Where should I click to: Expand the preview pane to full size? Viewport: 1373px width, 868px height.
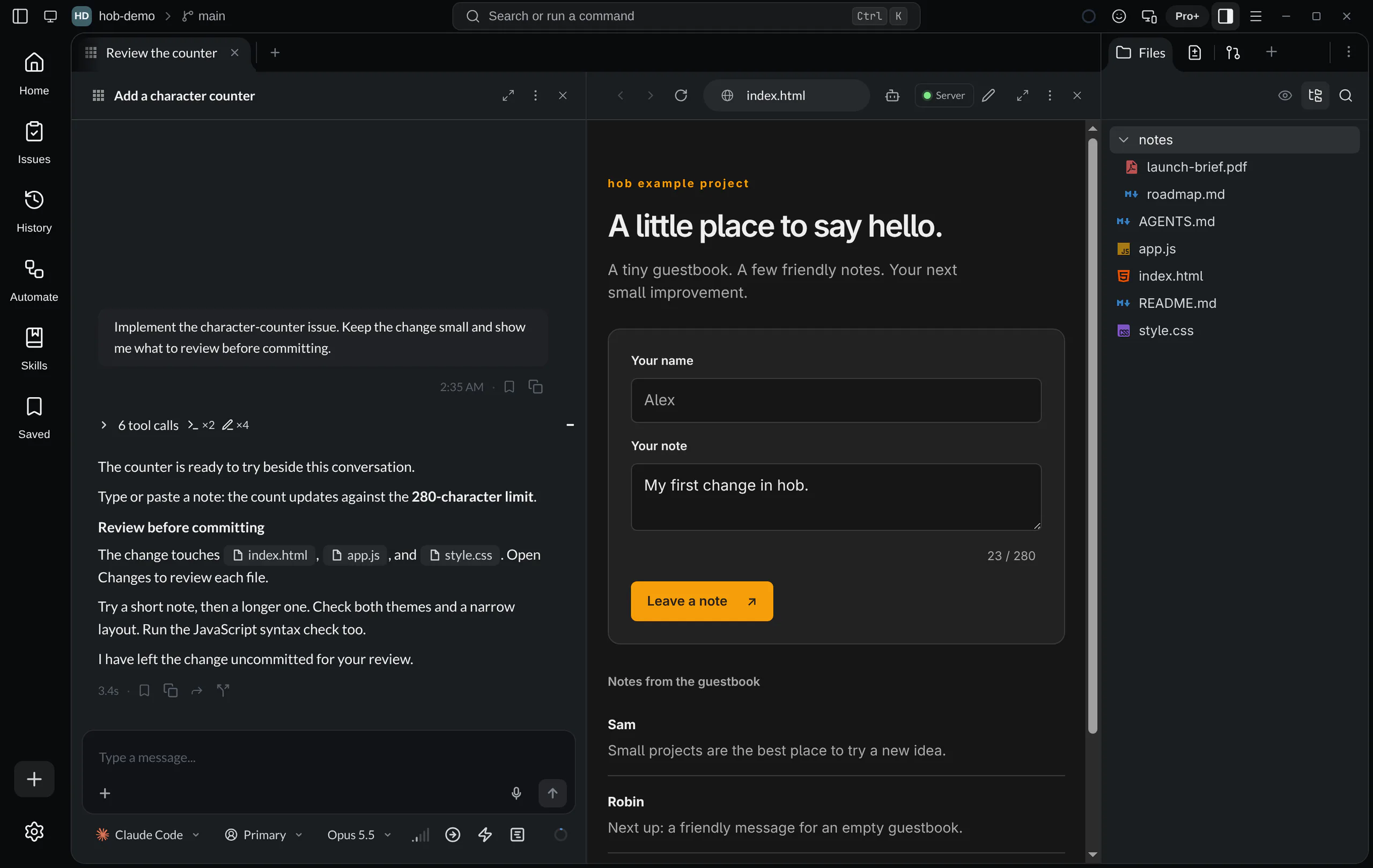(x=1022, y=95)
